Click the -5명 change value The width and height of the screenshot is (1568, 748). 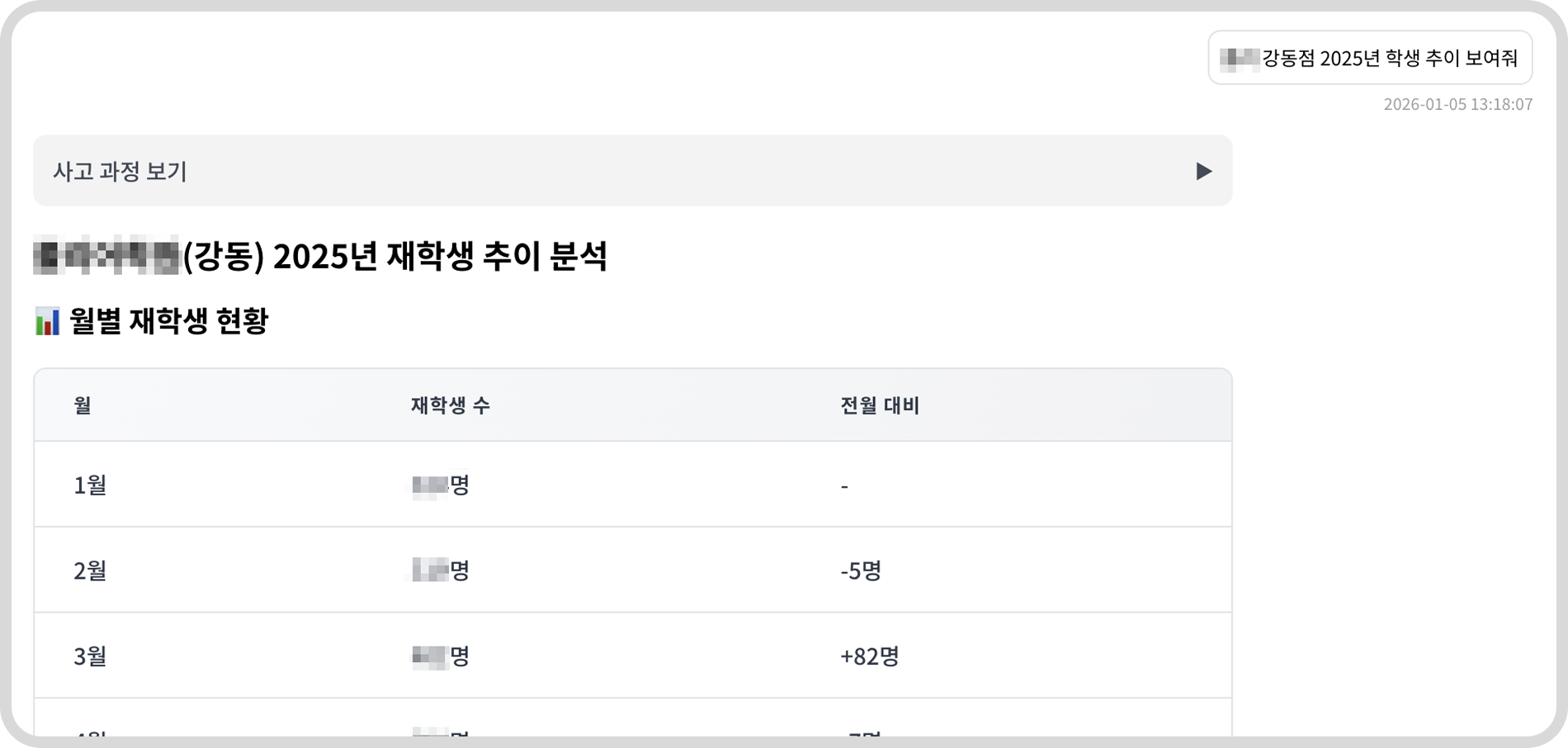860,570
